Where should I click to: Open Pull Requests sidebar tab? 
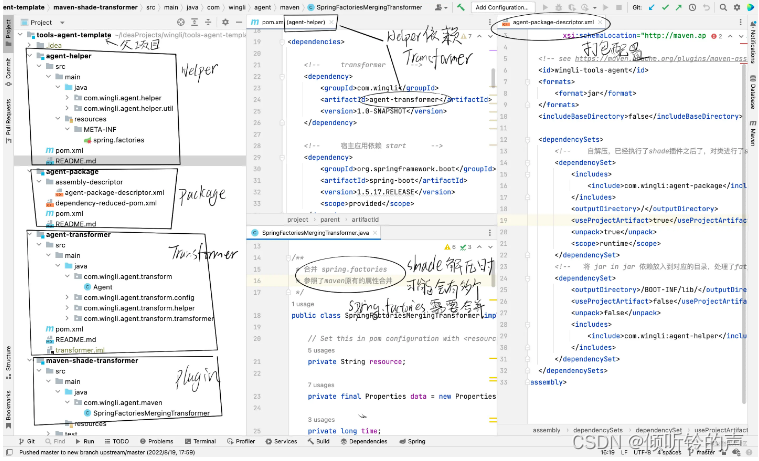point(8,120)
